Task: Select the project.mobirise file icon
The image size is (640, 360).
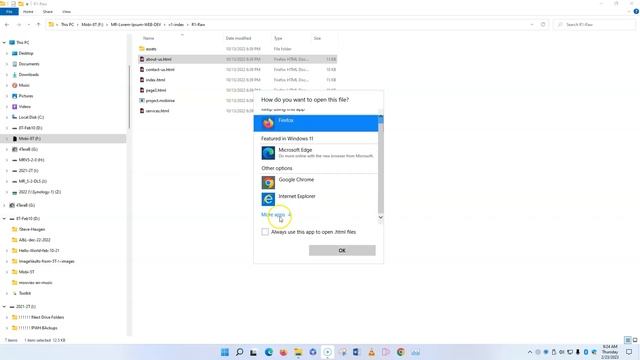Action: [142, 100]
